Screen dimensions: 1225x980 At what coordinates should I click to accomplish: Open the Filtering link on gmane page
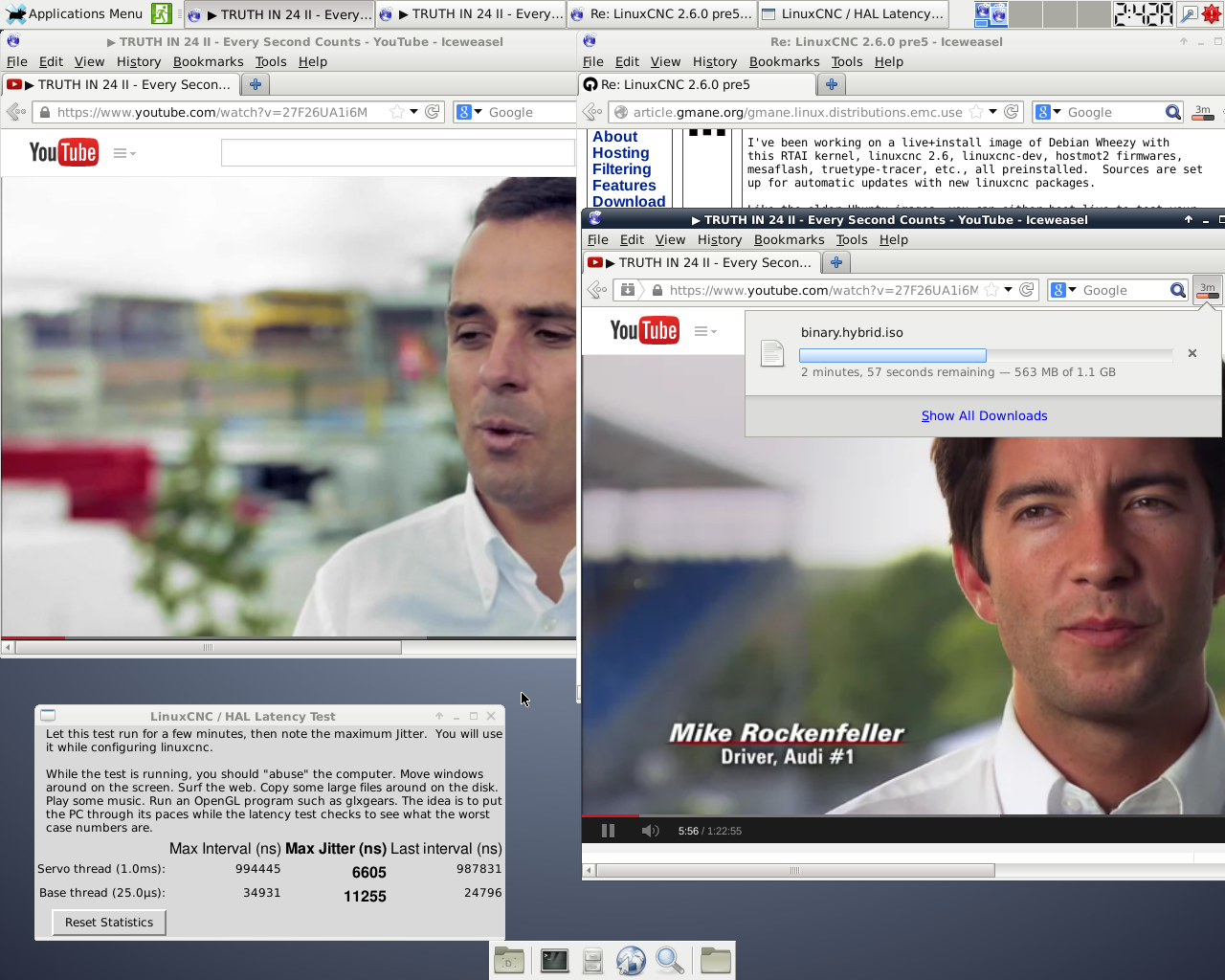[621, 169]
